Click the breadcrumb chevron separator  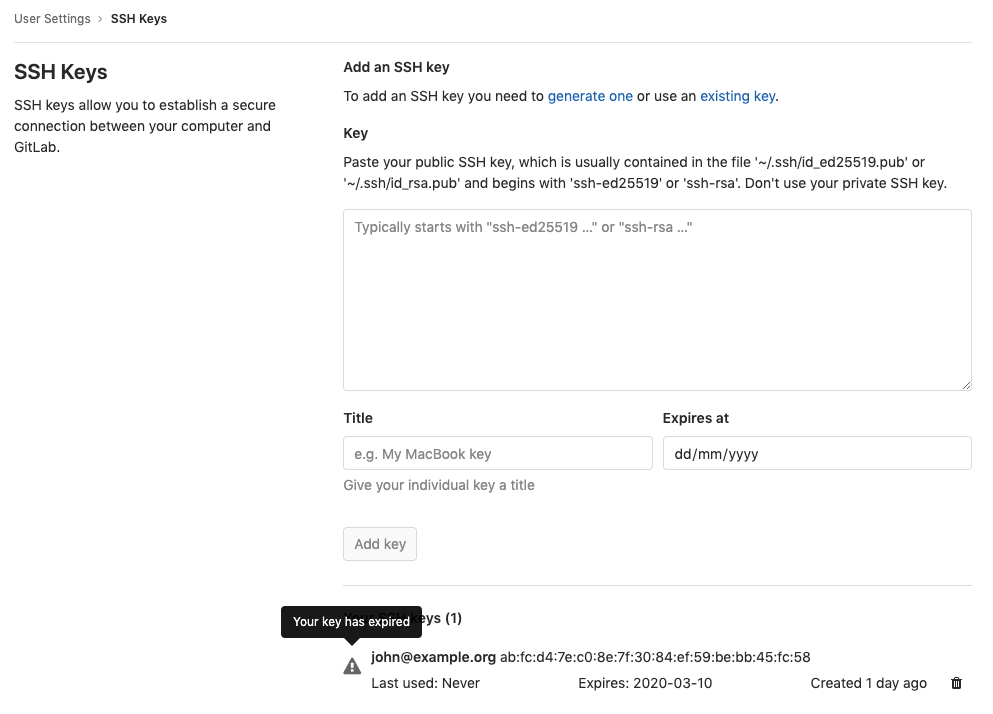pyautogui.click(x=100, y=19)
